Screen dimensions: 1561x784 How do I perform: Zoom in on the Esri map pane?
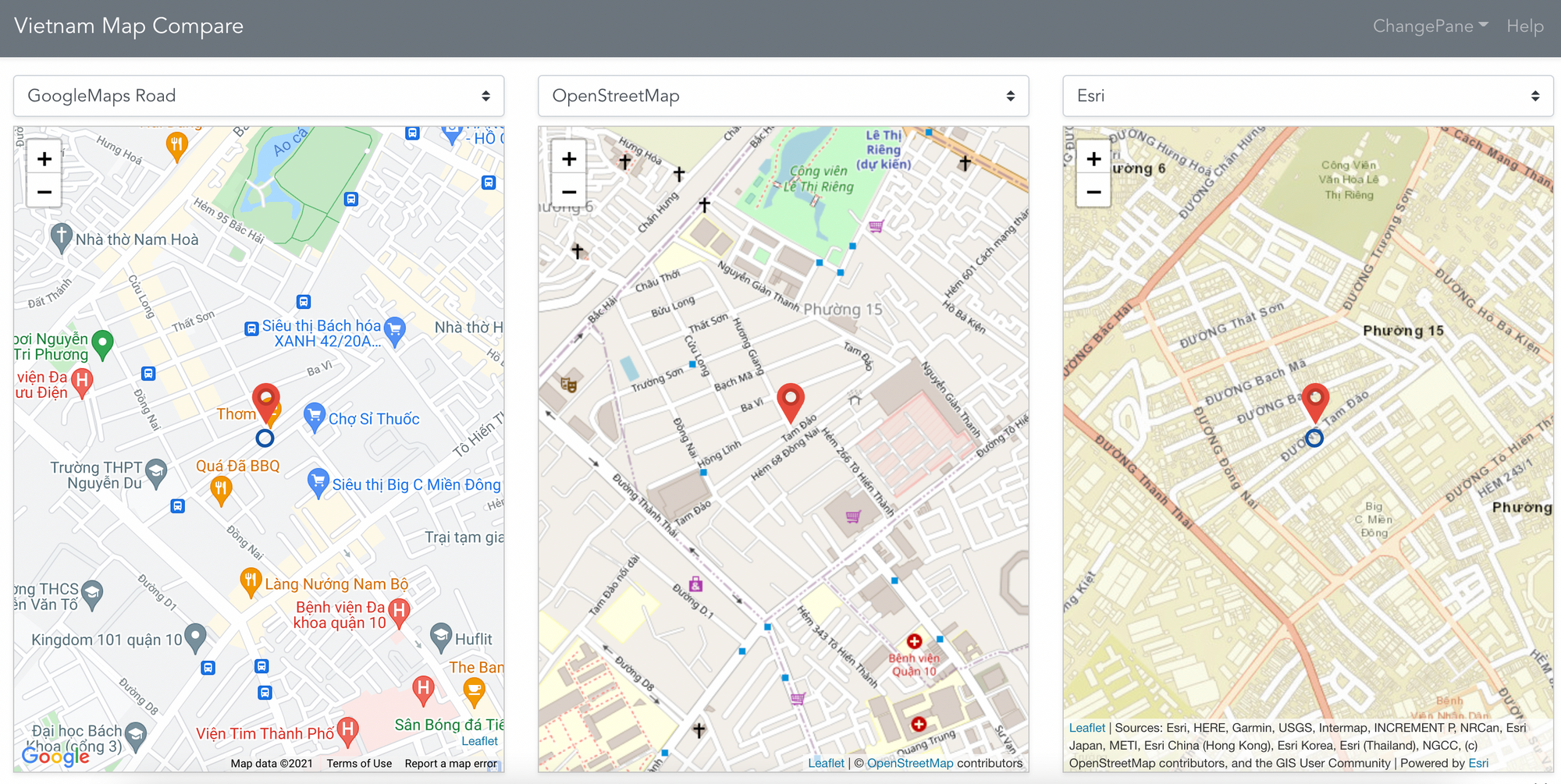[x=1093, y=159]
